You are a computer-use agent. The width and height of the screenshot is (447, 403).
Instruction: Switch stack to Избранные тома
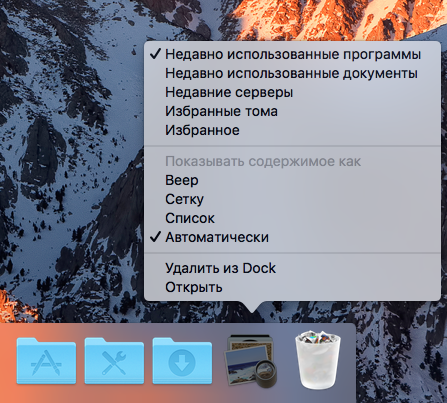pos(292,111)
